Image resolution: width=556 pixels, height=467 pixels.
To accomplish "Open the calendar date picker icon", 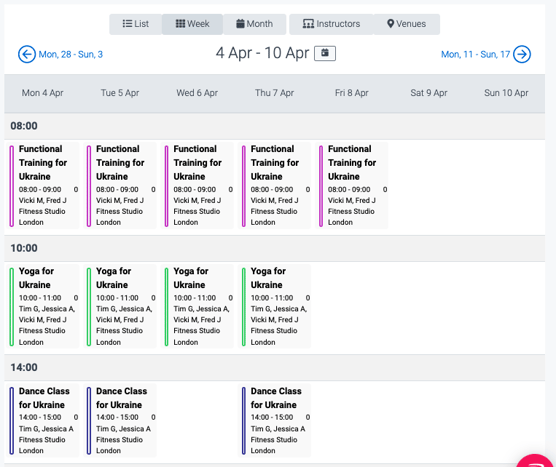I will [325, 53].
